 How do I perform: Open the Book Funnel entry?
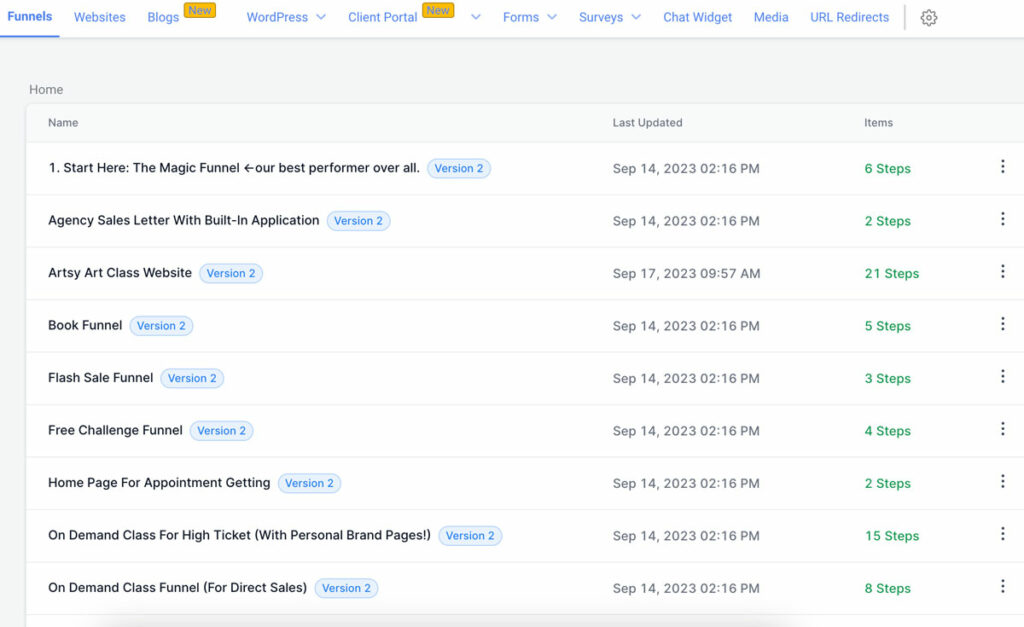click(85, 325)
